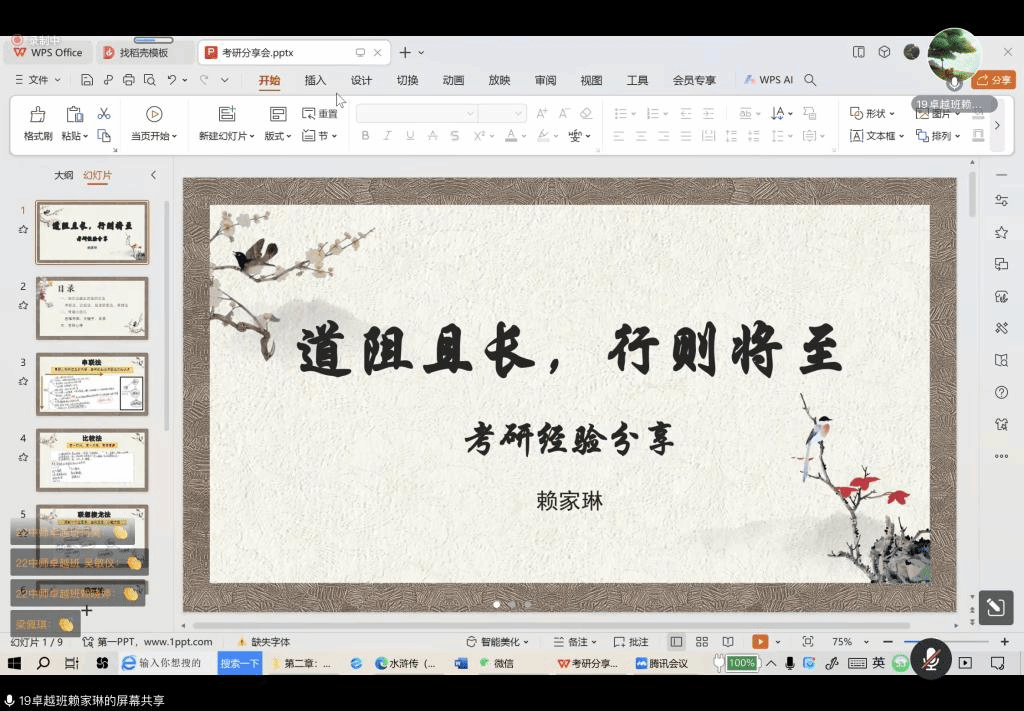This screenshot has width=1024, height=711.
Task: Click the print icon in quick access bar
Action: [128, 80]
